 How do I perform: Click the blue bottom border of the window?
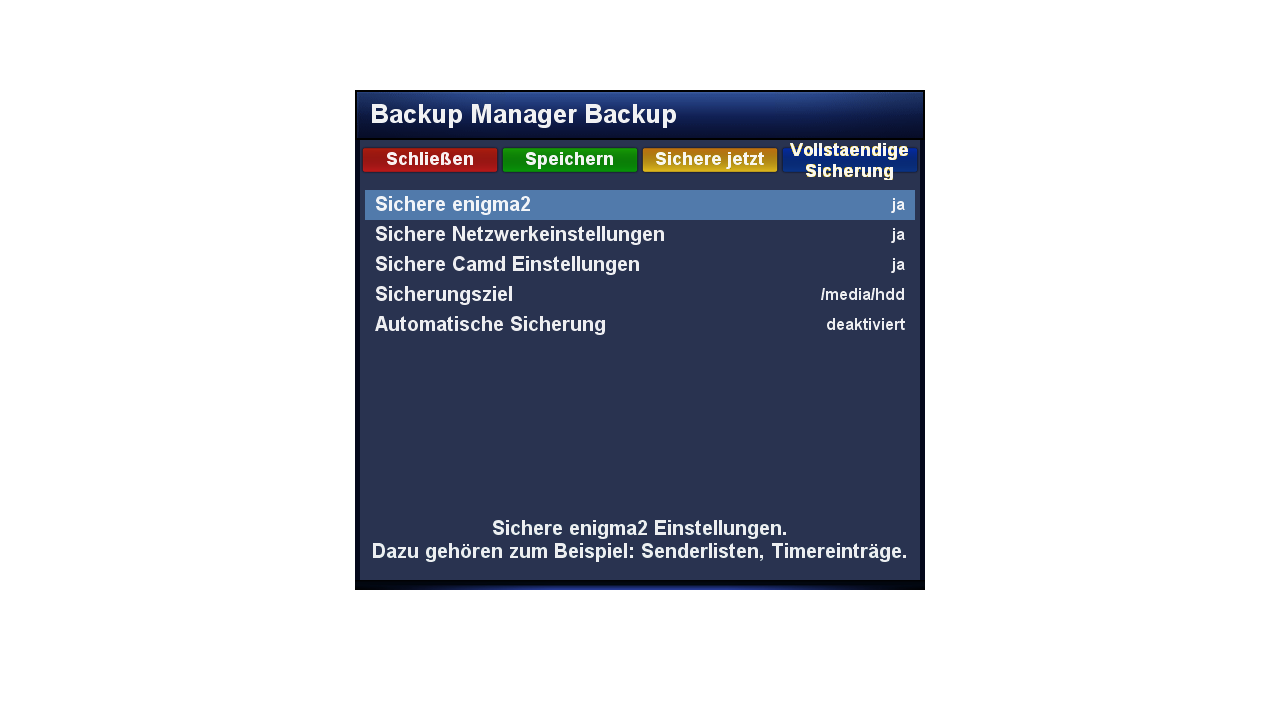point(640,585)
